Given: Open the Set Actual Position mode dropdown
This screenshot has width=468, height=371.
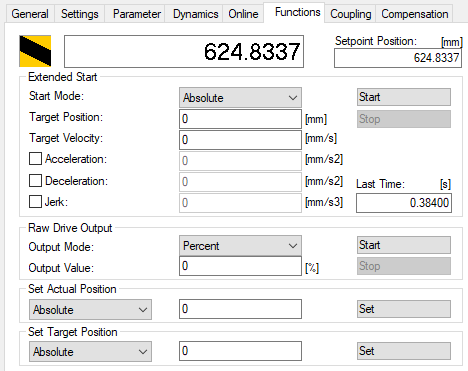Looking at the screenshot, I should click(90, 310).
